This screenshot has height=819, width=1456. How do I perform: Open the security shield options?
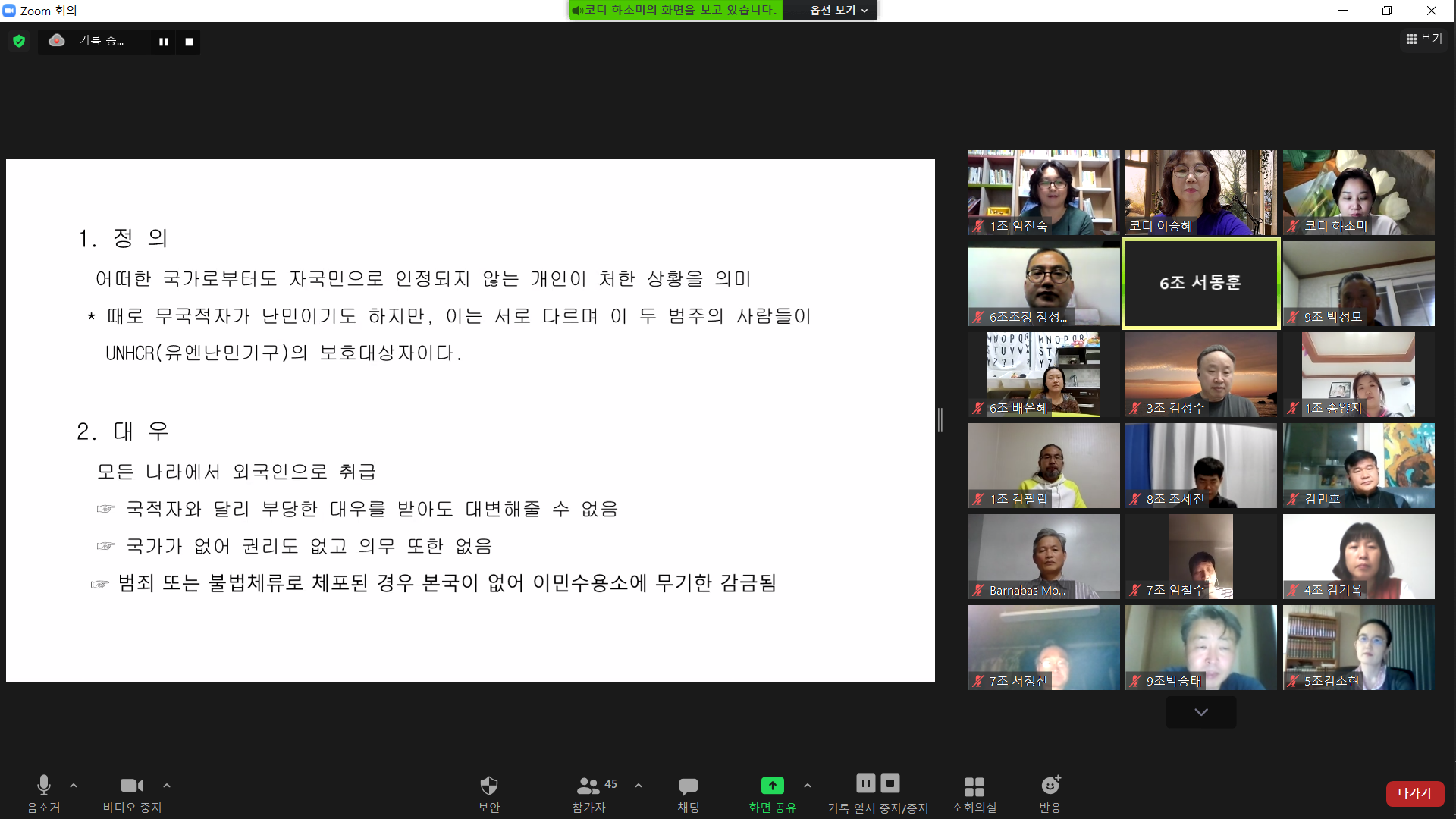point(488,786)
